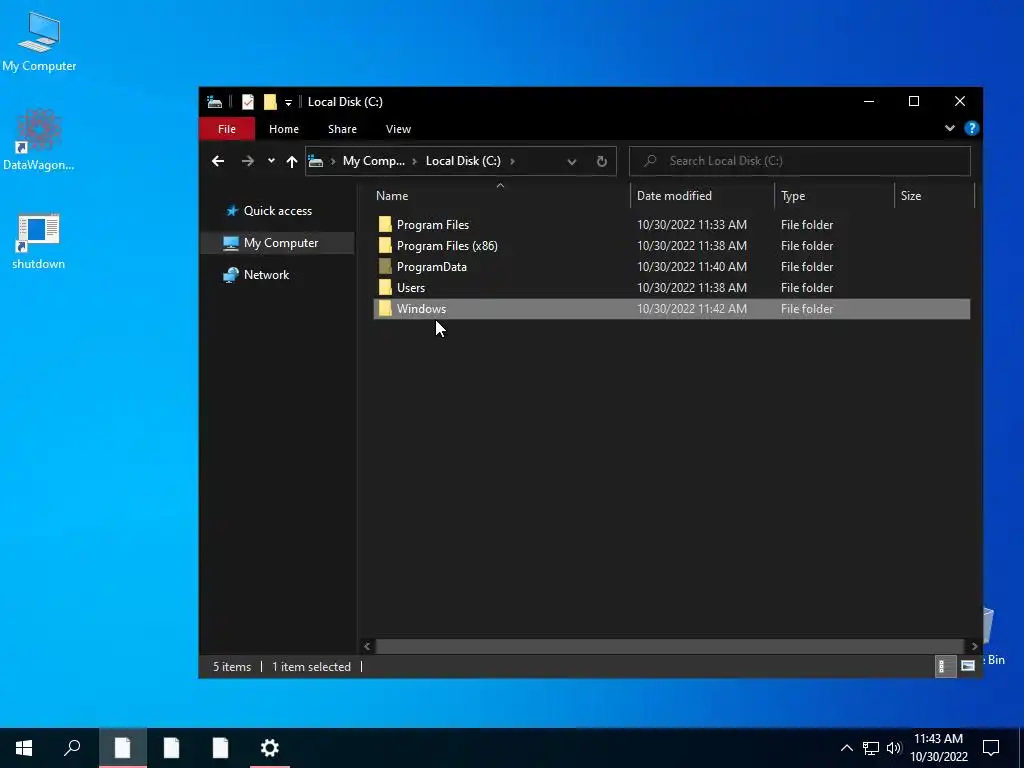The height and width of the screenshot is (768, 1024).
Task: Sort by the Type column header
Action: [834, 196]
